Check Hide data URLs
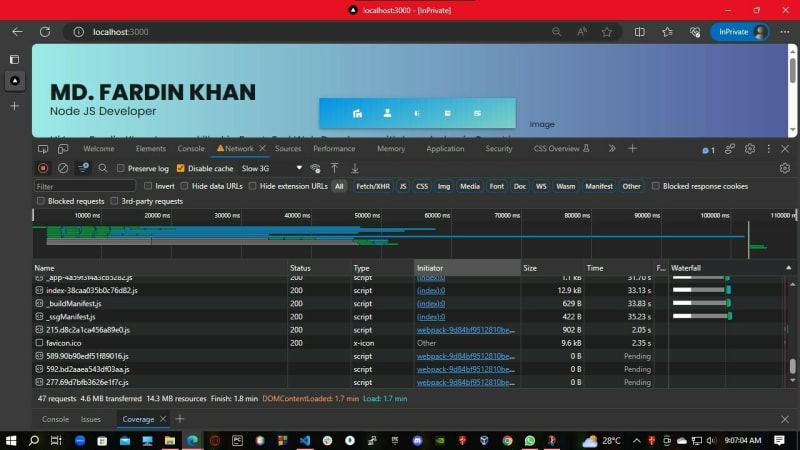Viewport: 800px width, 450px height. pos(184,186)
